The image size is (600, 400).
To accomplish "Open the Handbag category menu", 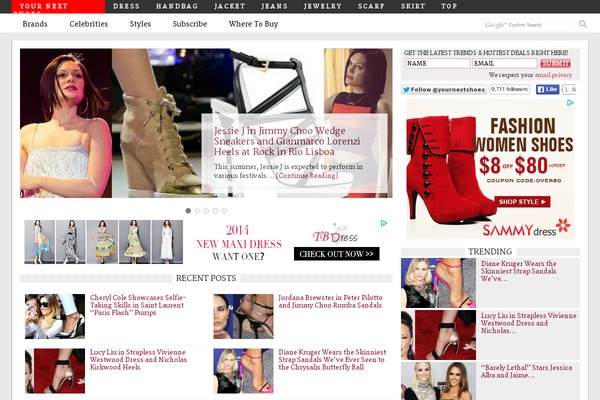I will point(177,6).
